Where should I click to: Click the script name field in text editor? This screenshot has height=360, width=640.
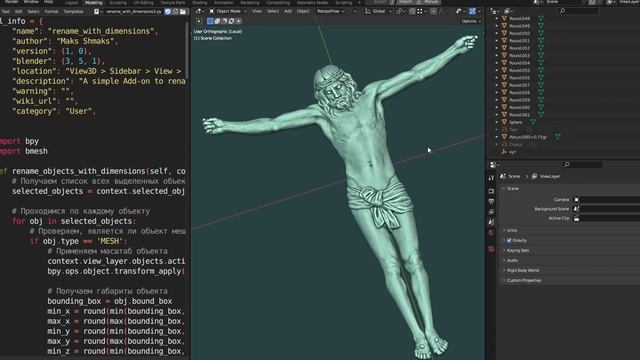[x=133, y=11]
